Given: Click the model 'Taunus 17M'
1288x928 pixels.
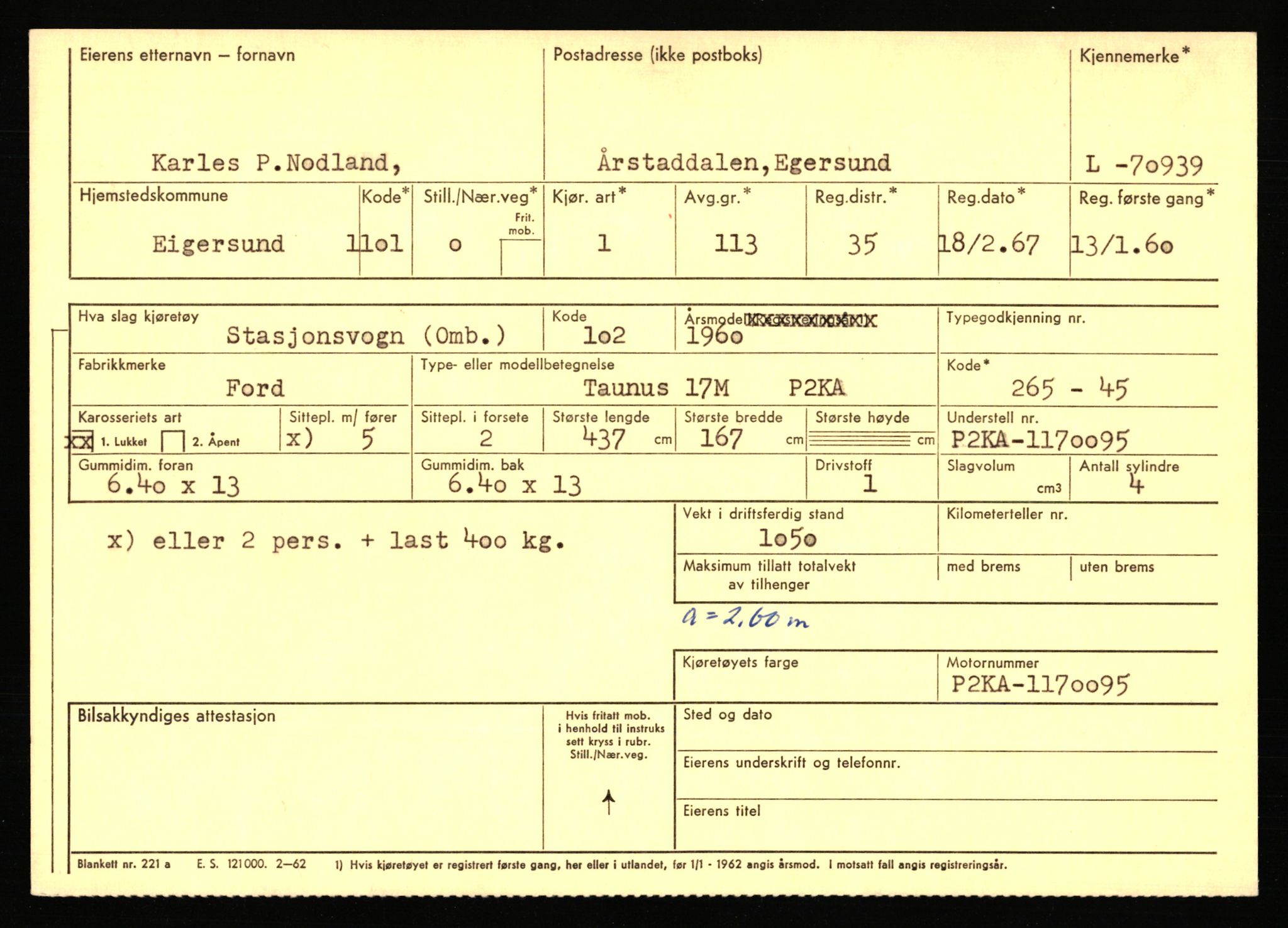Looking at the screenshot, I should coord(657,388).
